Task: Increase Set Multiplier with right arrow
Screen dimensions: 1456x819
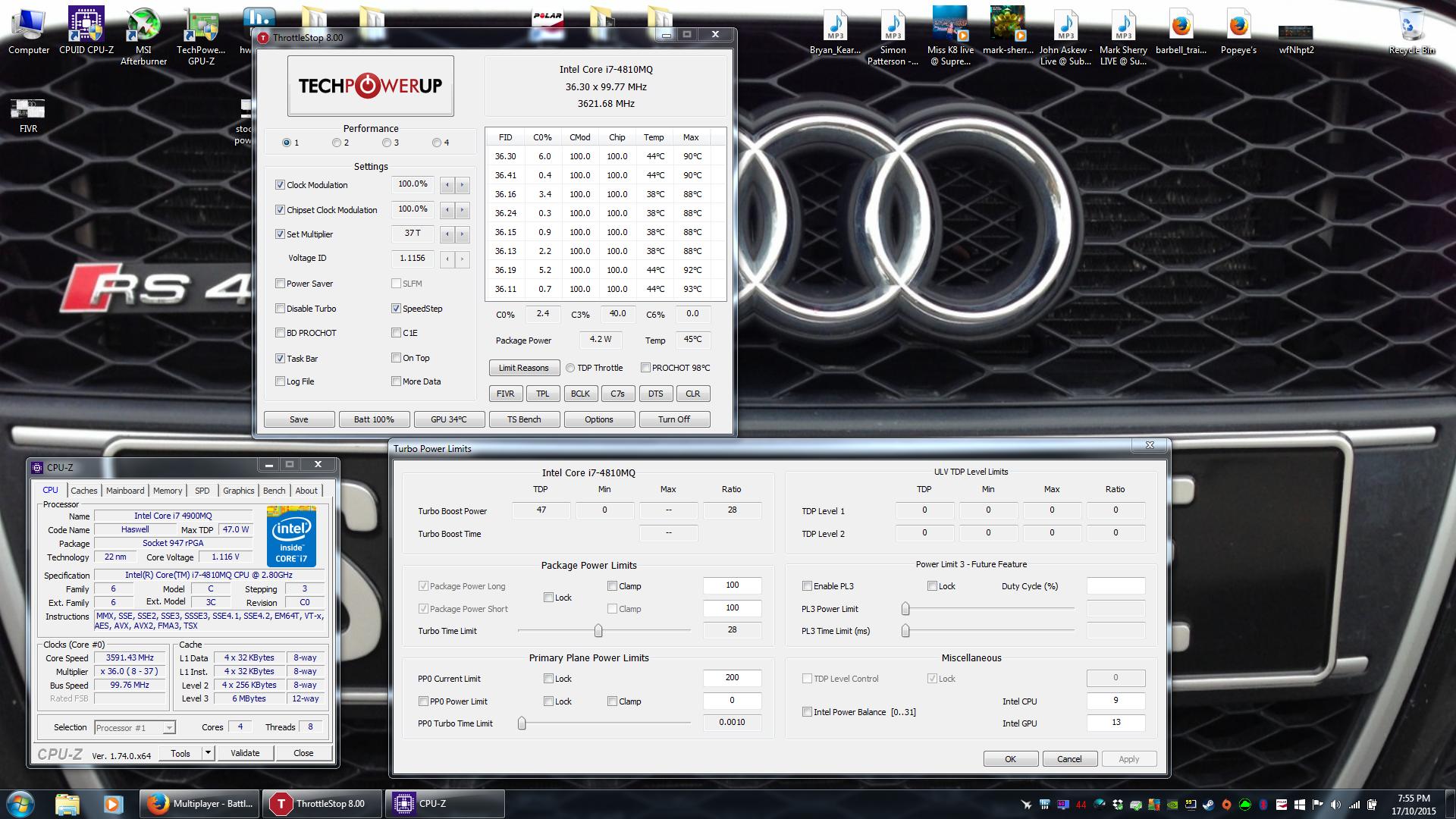Action: click(x=462, y=234)
